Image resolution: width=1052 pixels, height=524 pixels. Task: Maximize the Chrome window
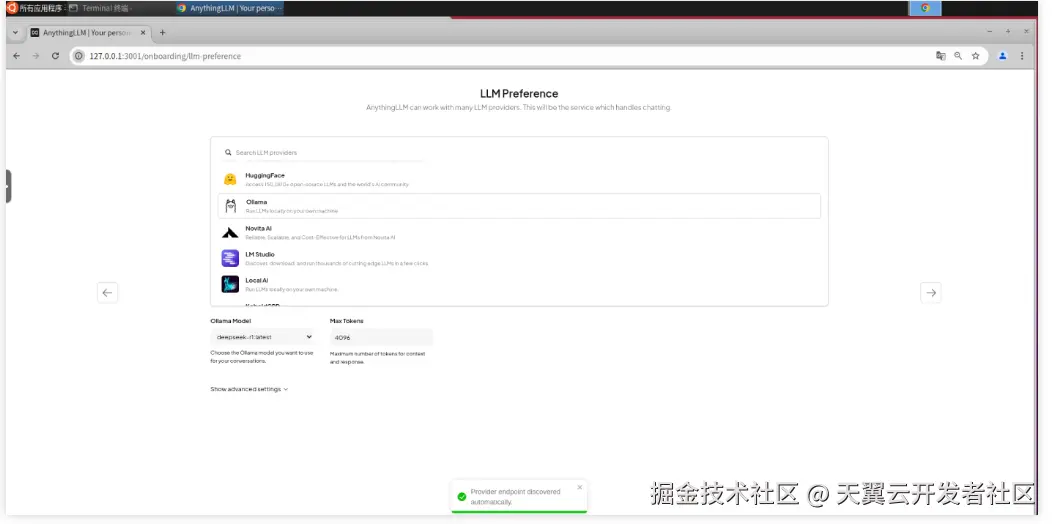(1008, 32)
